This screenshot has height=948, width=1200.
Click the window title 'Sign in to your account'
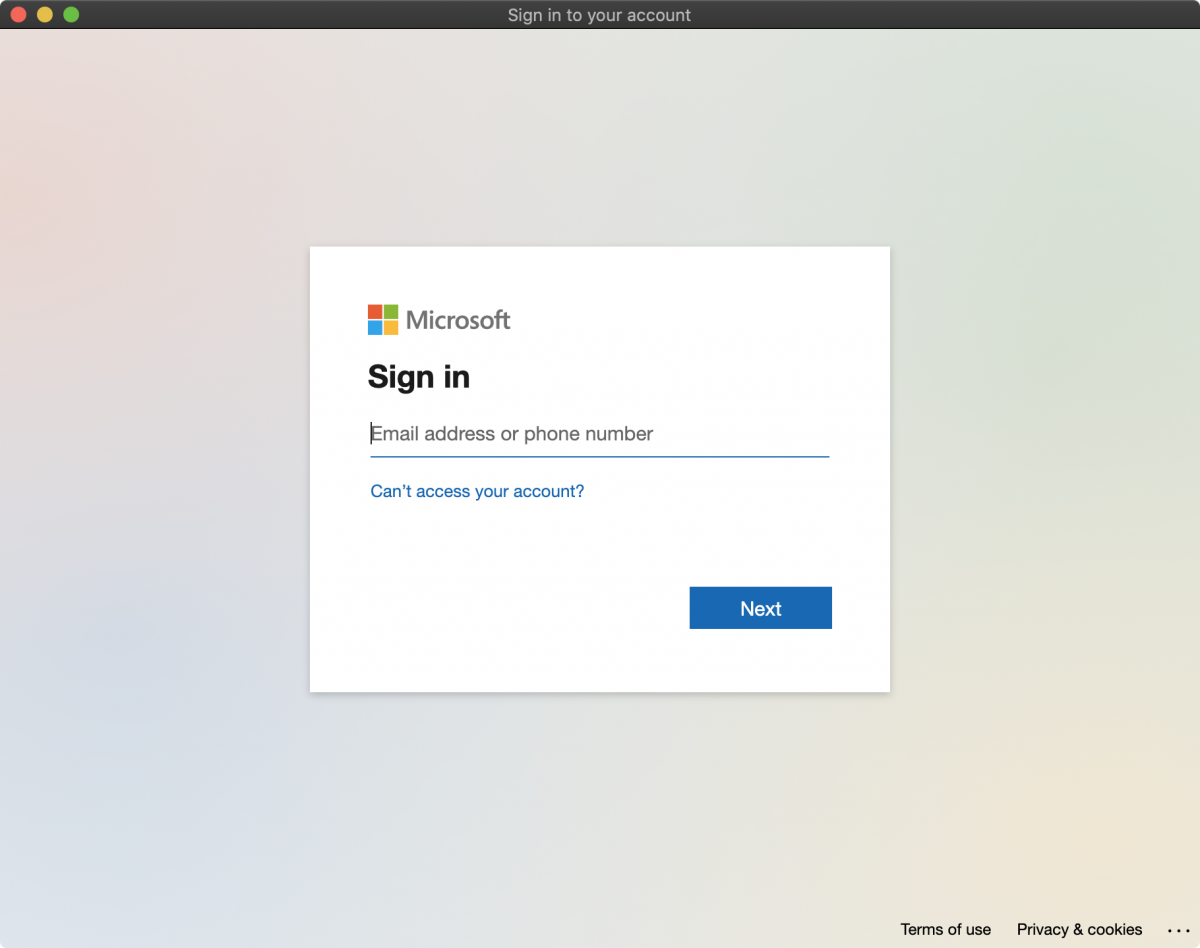[599, 15]
